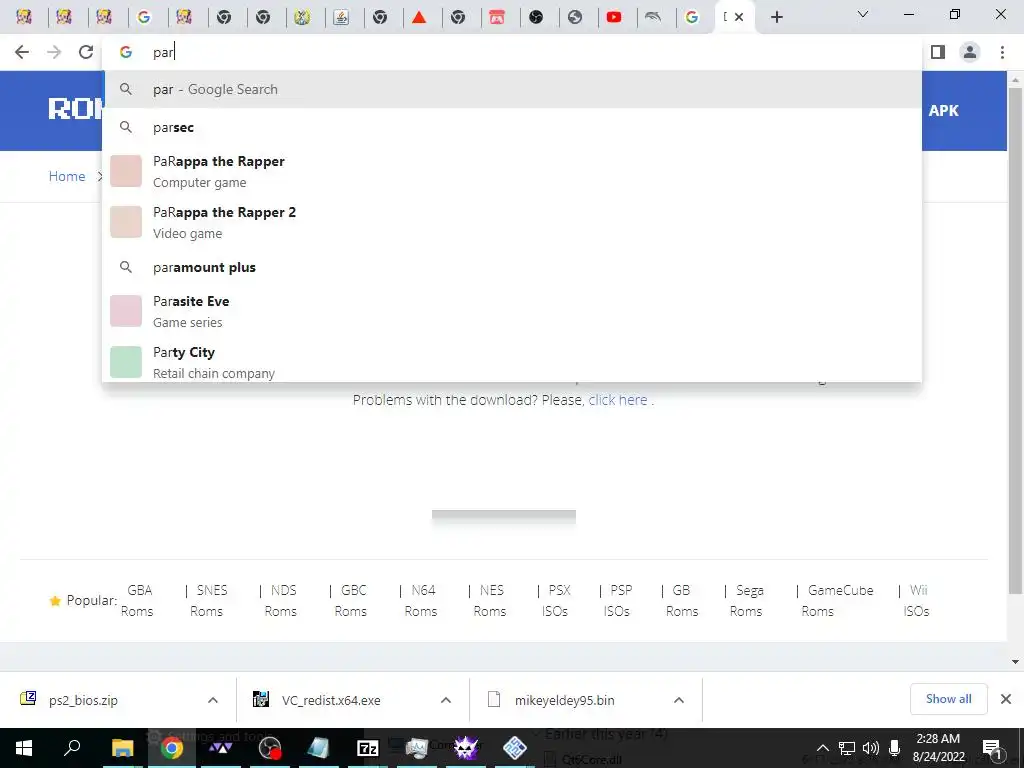Viewport: 1024px width, 768px height.
Task: Open the PSX ISOs link
Action: 556,601
